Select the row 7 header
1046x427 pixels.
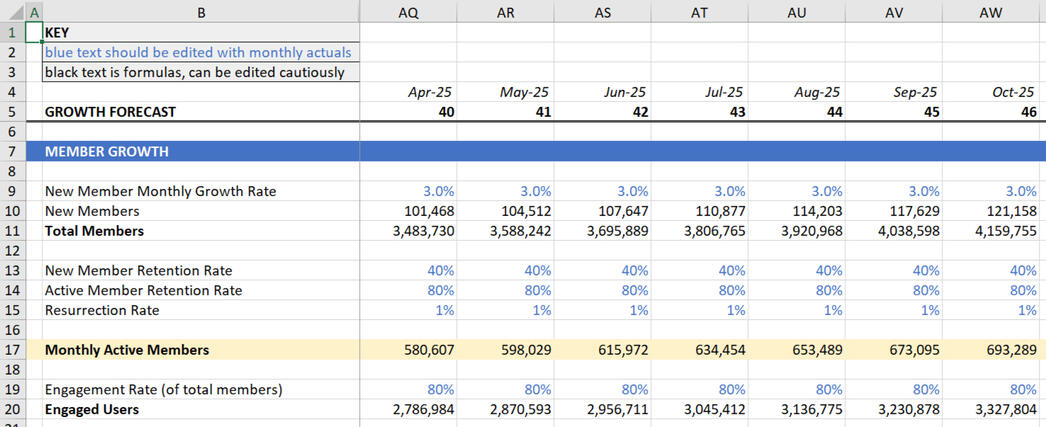12,152
